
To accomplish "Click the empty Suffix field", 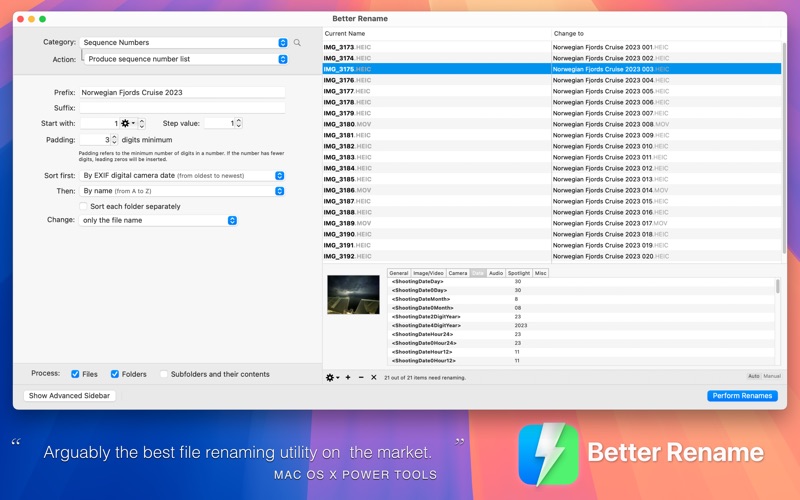I will tap(182, 108).
